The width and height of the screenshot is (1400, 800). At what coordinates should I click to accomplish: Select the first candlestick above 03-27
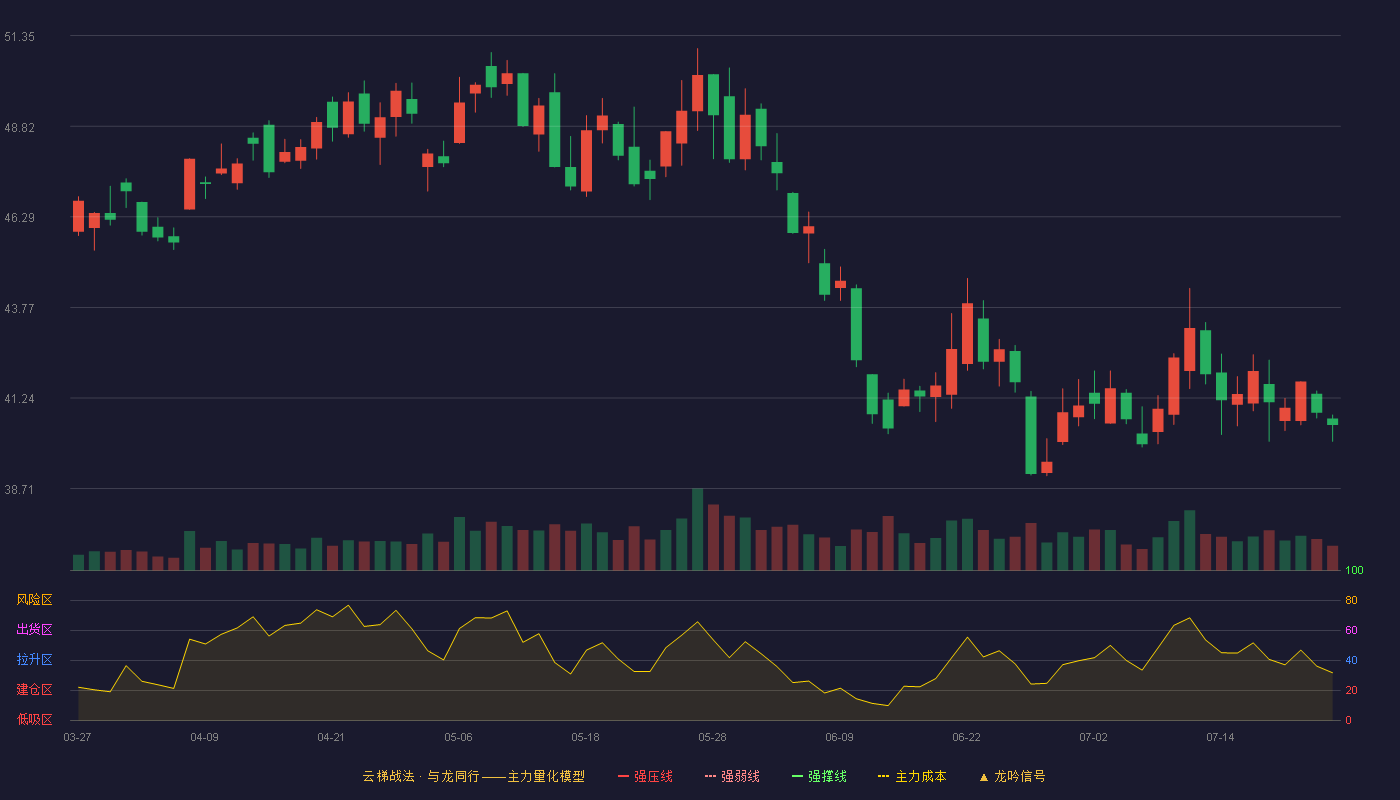[x=78, y=216]
